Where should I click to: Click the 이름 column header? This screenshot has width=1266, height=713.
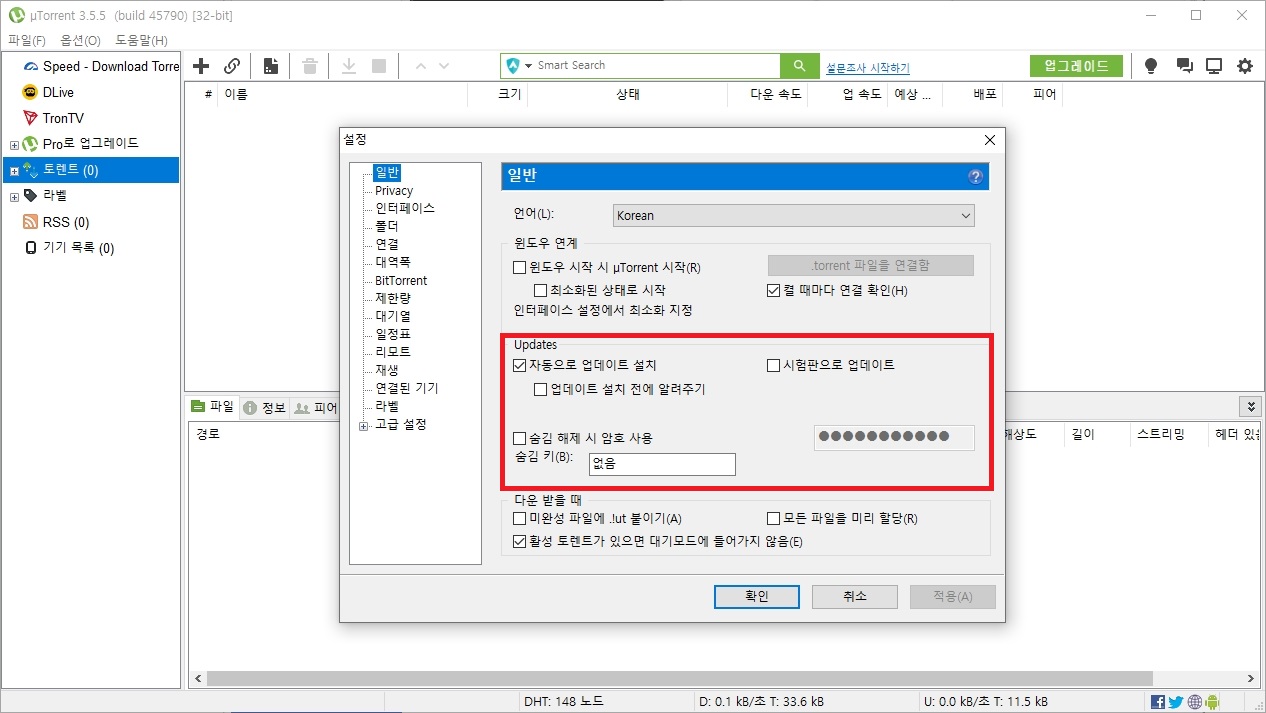pos(236,95)
